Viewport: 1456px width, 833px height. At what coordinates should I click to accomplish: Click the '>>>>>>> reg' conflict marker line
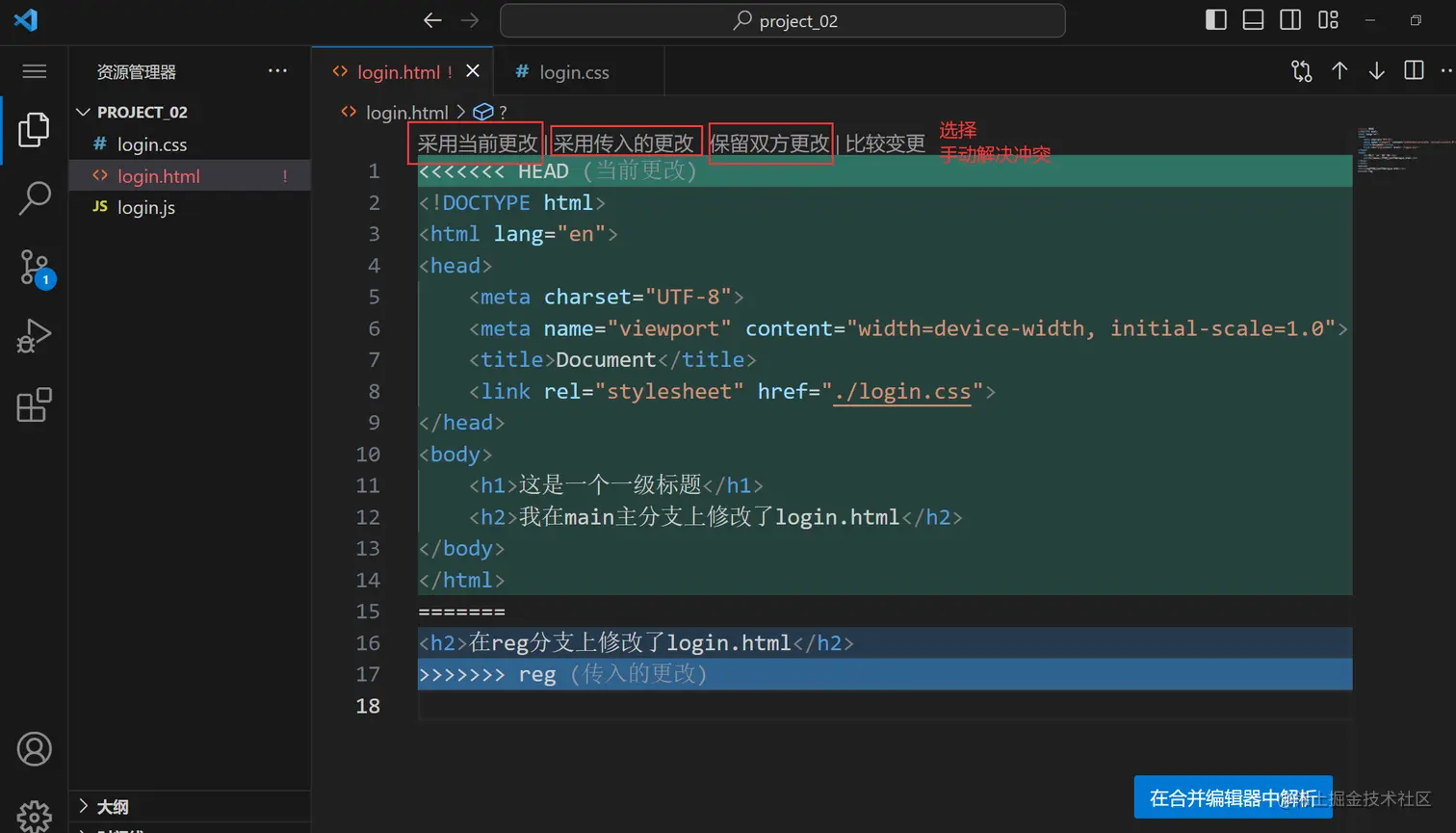[885, 674]
